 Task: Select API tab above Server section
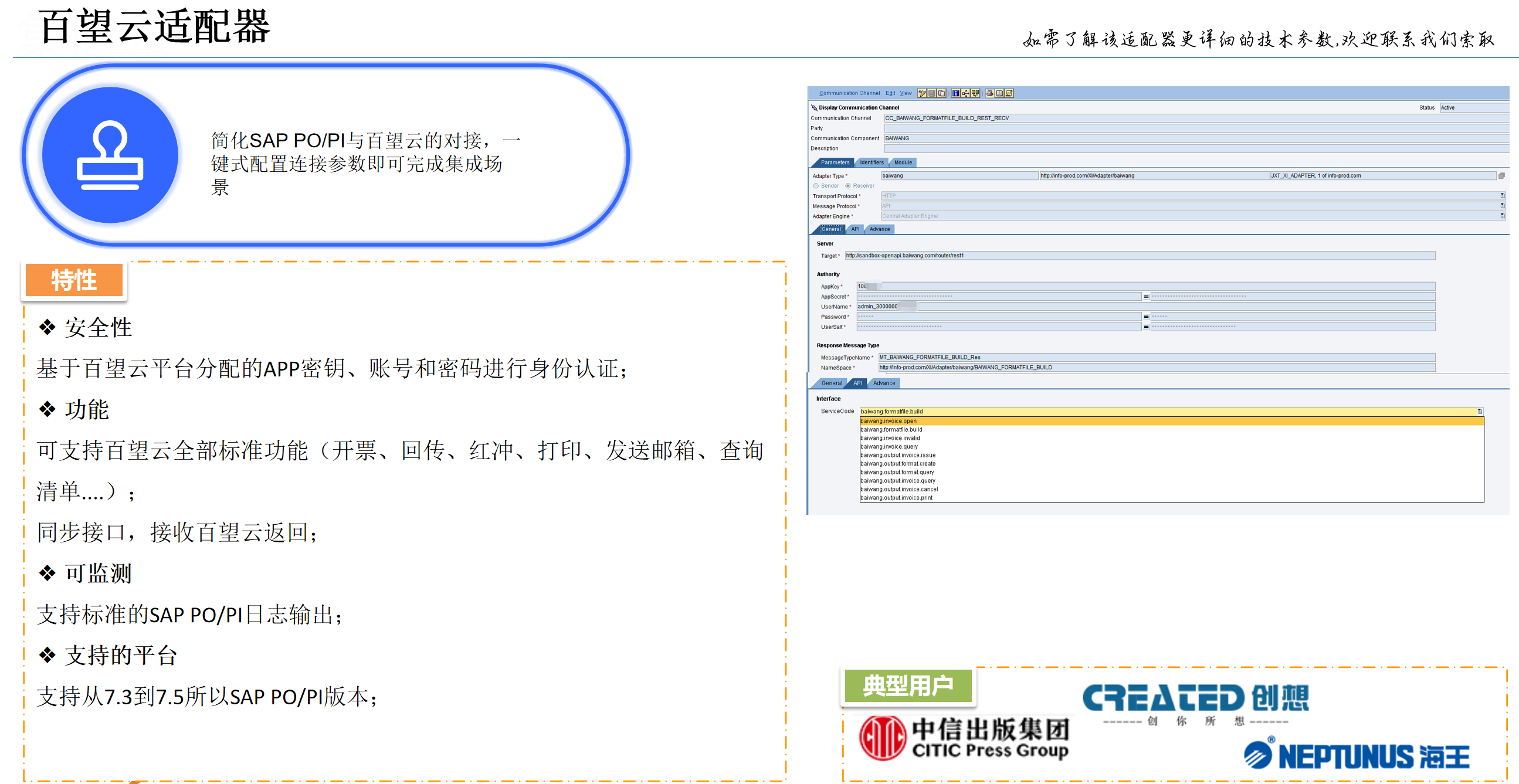tap(855, 229)
